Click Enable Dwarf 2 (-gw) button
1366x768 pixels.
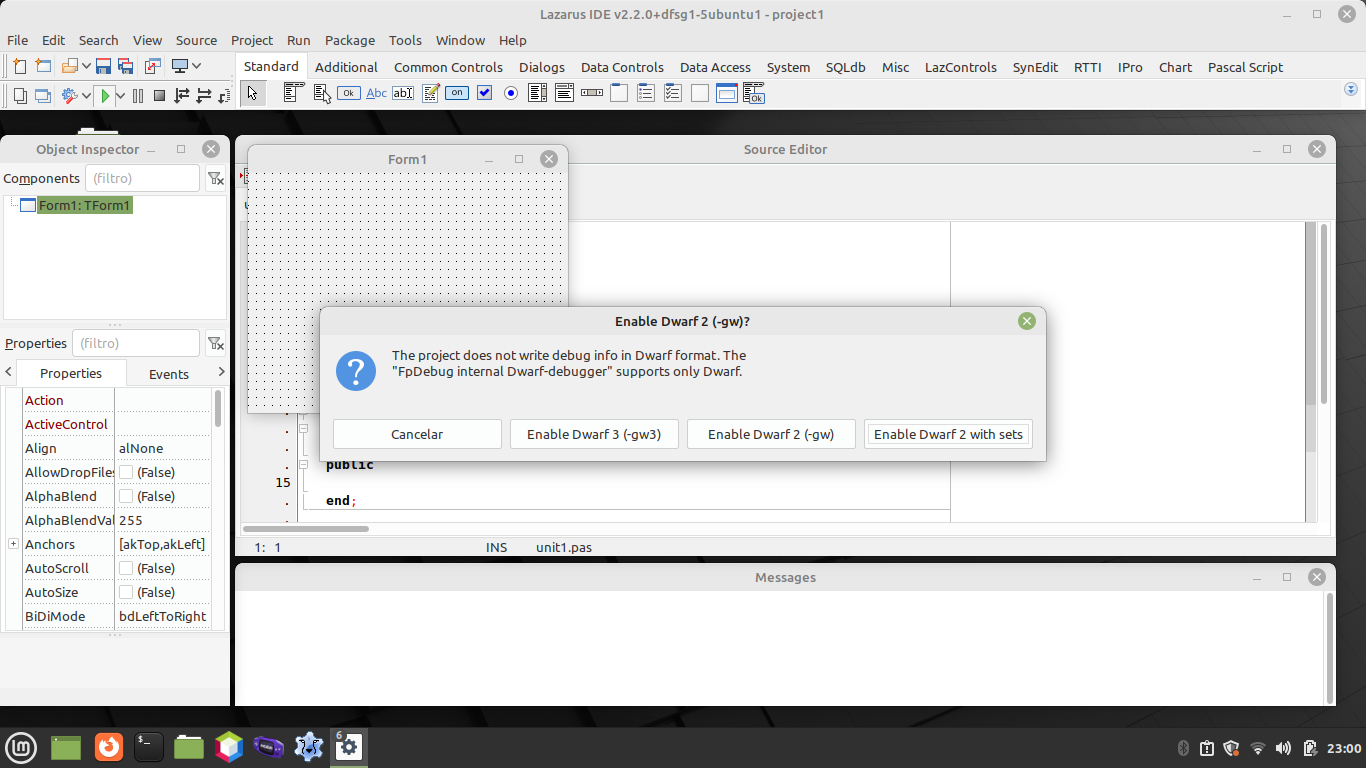tap(771, 434)
